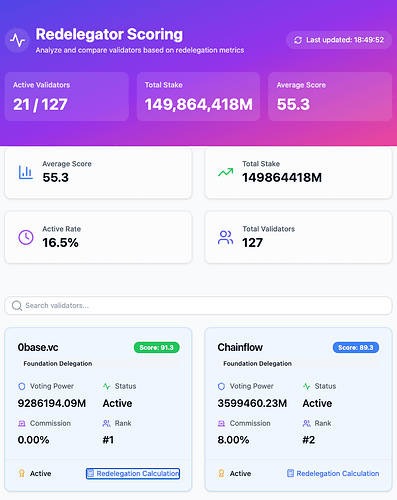Click the pulse logo icon beside Redelegator Scoring

(17, 40)
